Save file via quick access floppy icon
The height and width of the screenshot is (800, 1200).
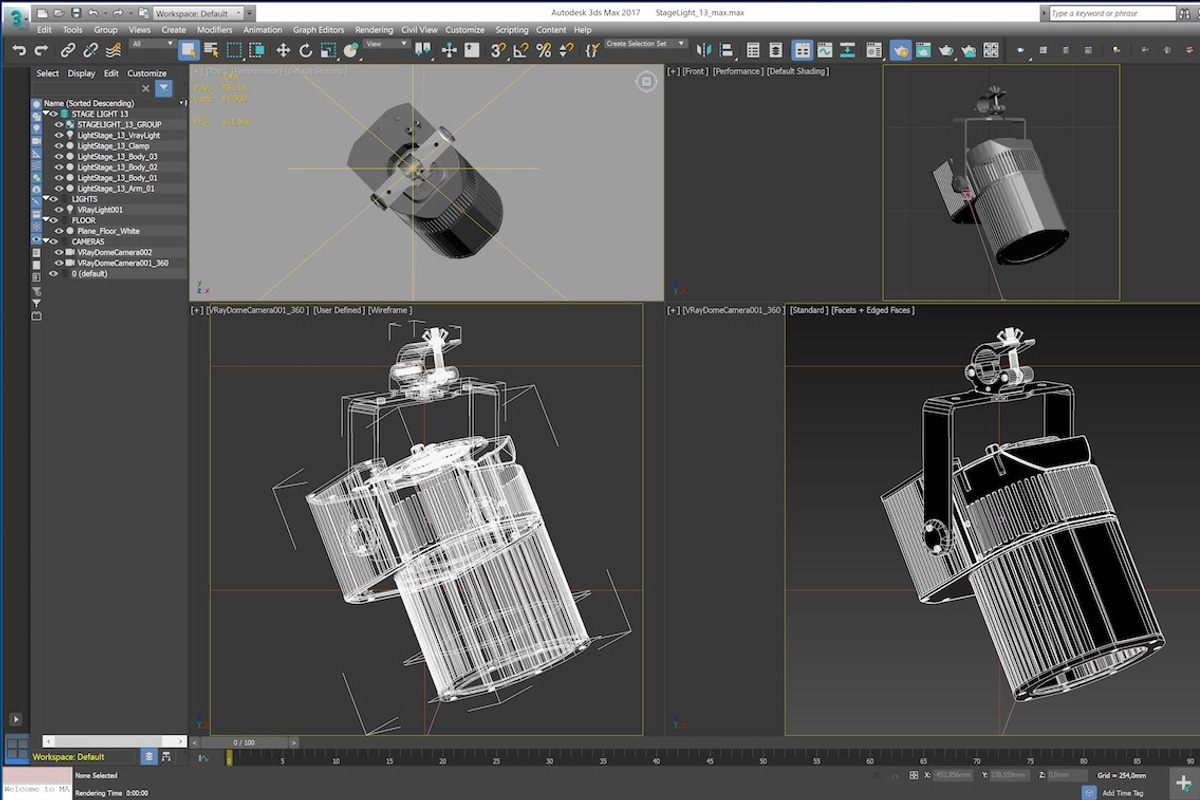click(76, 13)
